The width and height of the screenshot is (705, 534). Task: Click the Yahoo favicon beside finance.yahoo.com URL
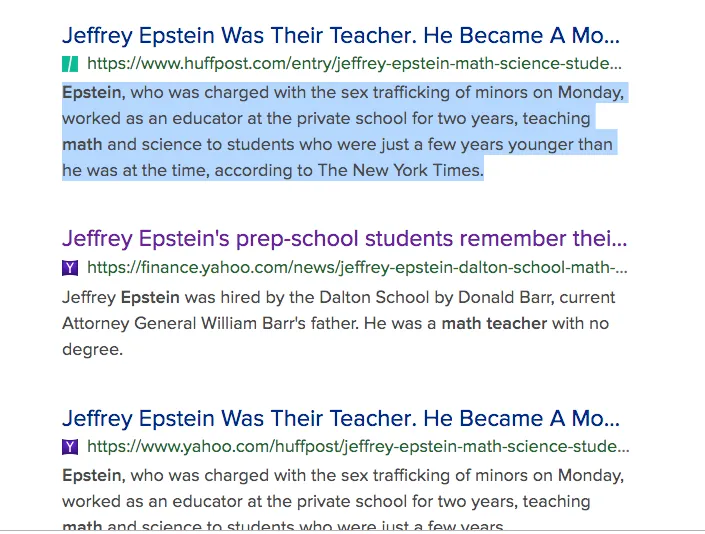pyautogui.click(x=70, y=268)
